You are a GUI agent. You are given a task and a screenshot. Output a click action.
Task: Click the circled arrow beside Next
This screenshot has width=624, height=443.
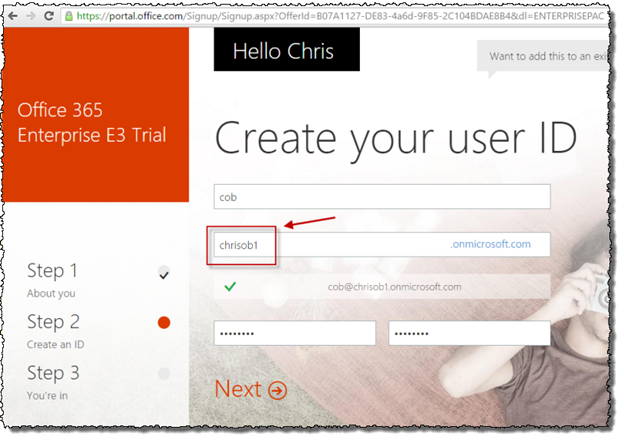pos(277,390)
